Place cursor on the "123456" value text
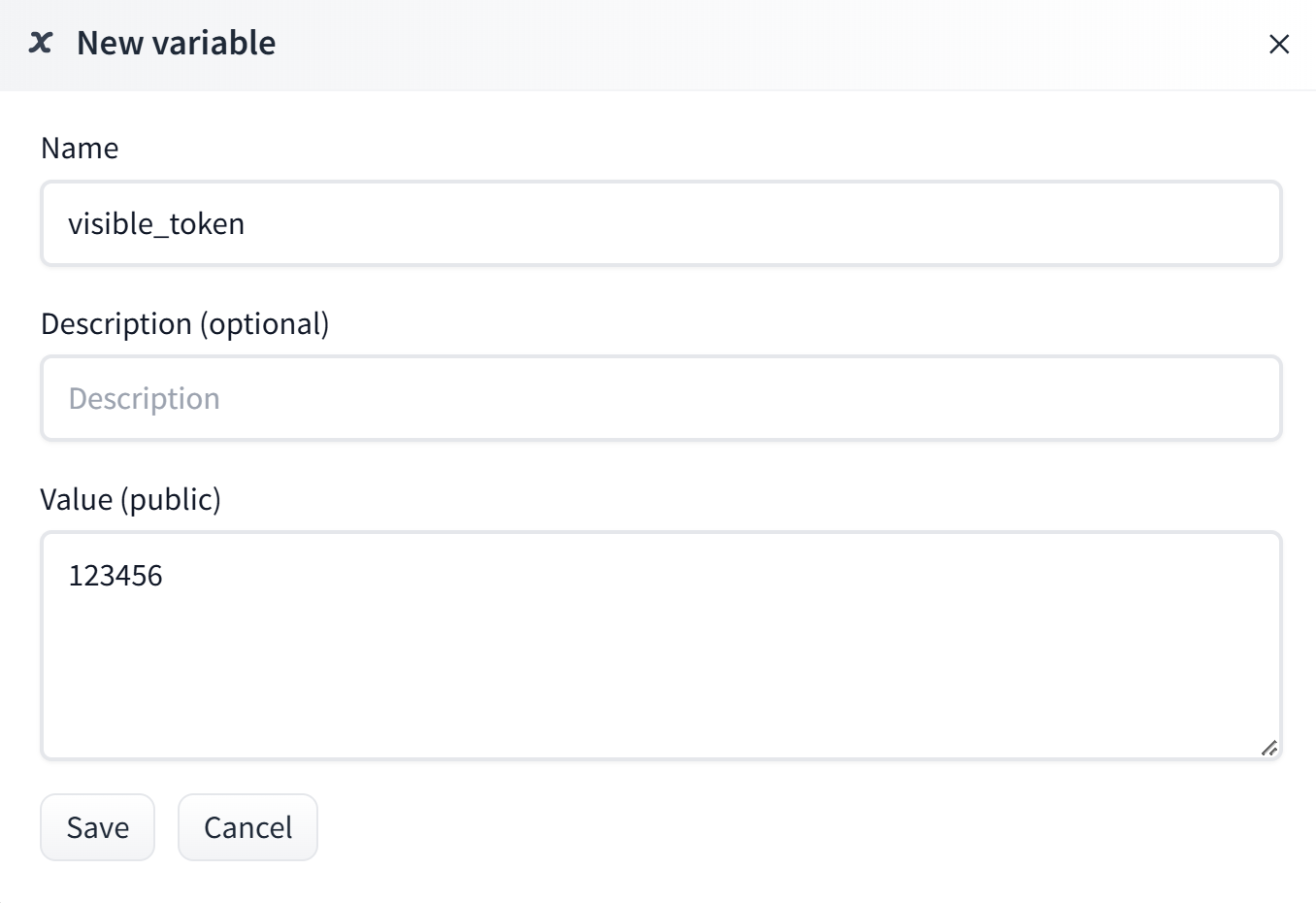Image resolution: width=1316 pixels, height=903 pixels. (115, 576)
